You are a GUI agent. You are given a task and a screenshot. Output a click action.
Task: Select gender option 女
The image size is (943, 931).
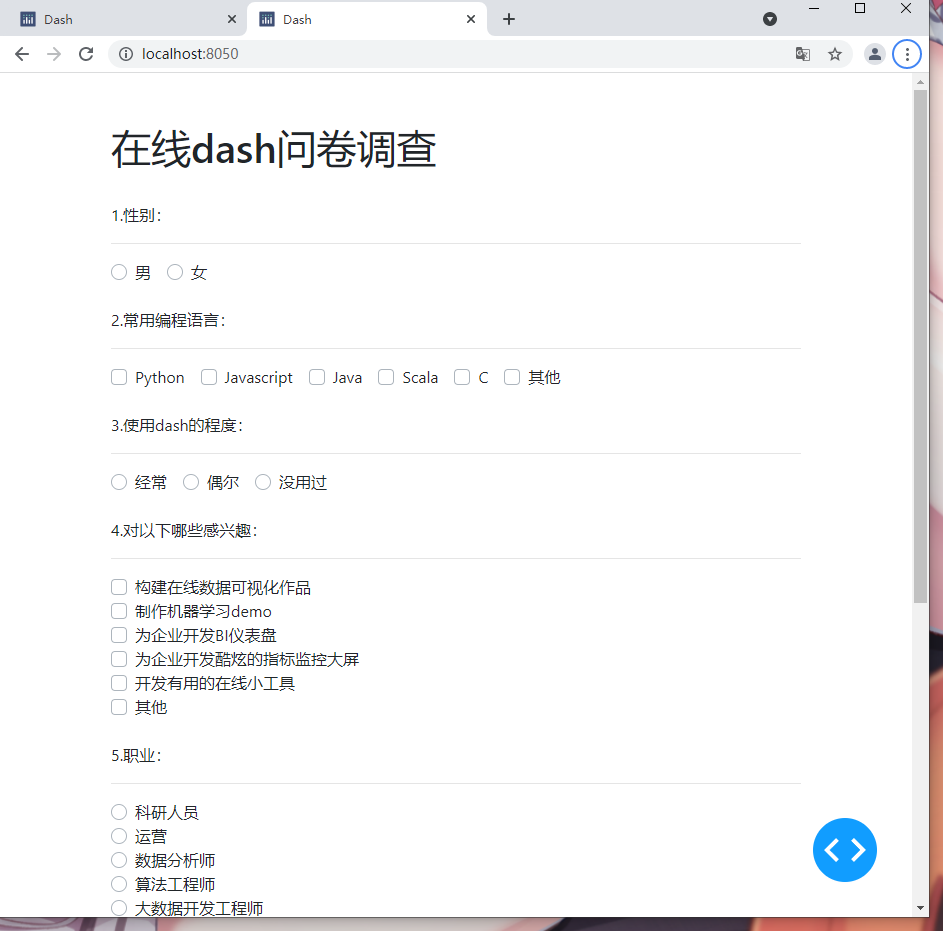coord(175,272)
